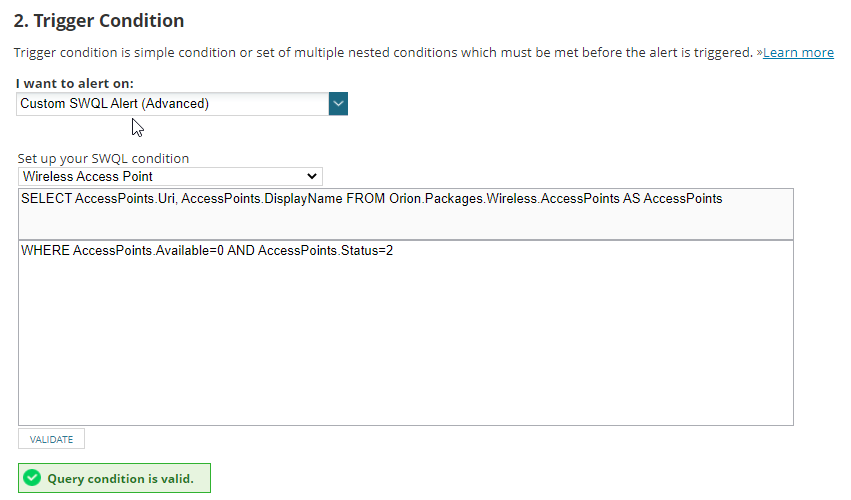Click the 2. Trigger Condition heading

click(x=99, y=21)
